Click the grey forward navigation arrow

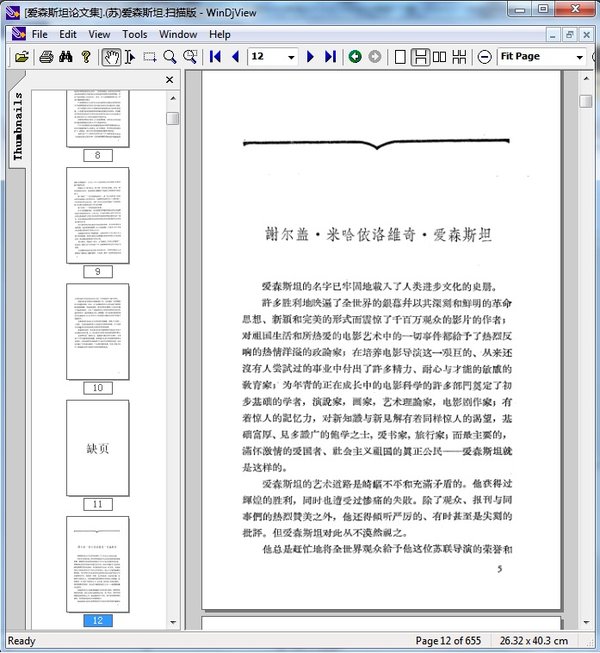[x=375, y=57]
